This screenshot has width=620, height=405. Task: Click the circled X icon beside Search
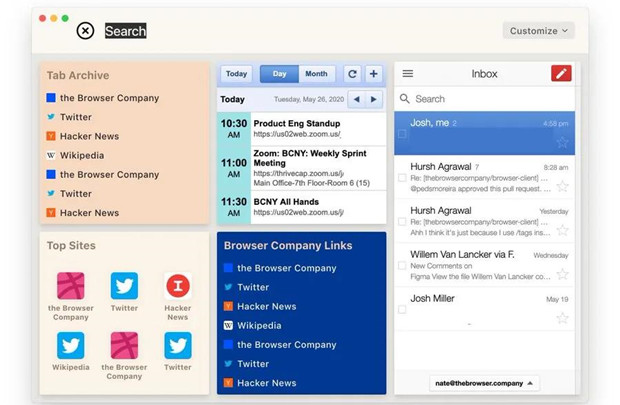(x=85, y=31)
